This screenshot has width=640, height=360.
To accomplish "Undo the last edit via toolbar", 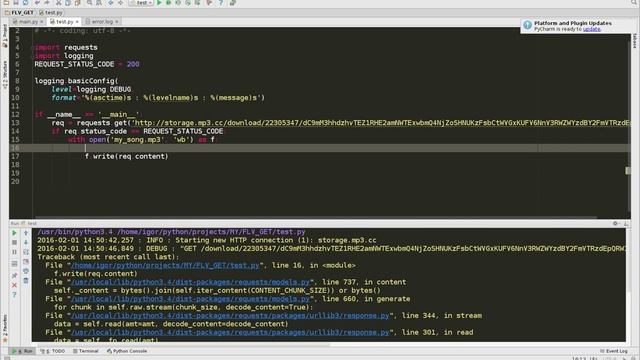I will [37, 3].
